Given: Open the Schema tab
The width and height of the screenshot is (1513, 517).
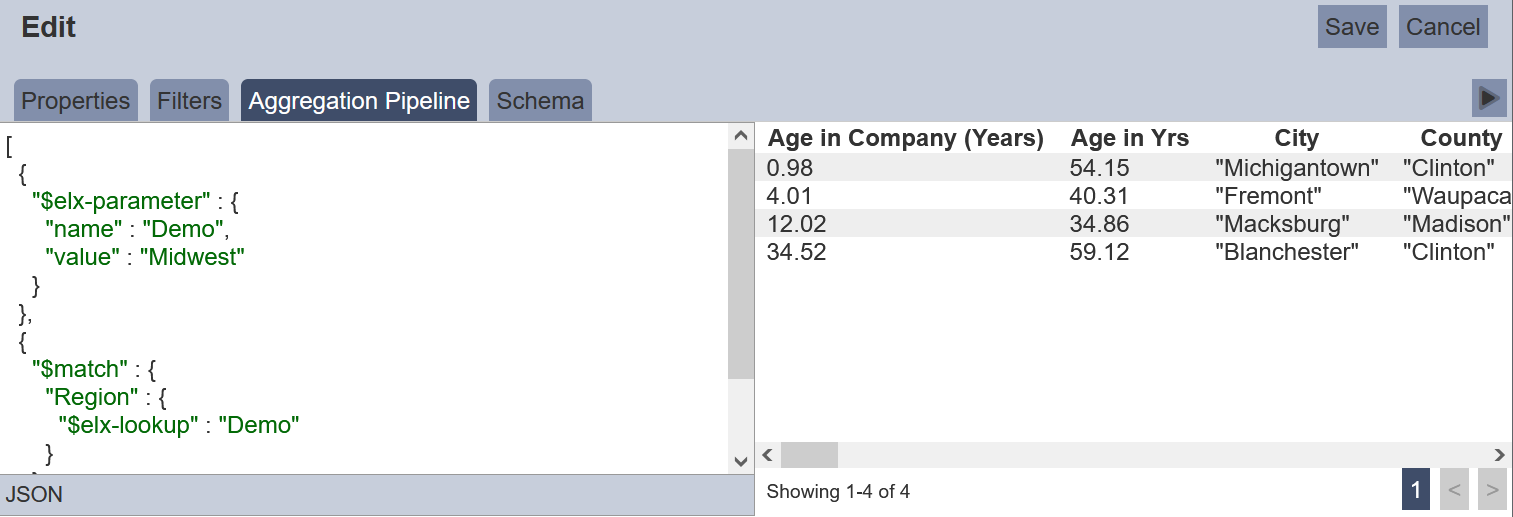Looking at the screenshot, I should click(540, 101).
